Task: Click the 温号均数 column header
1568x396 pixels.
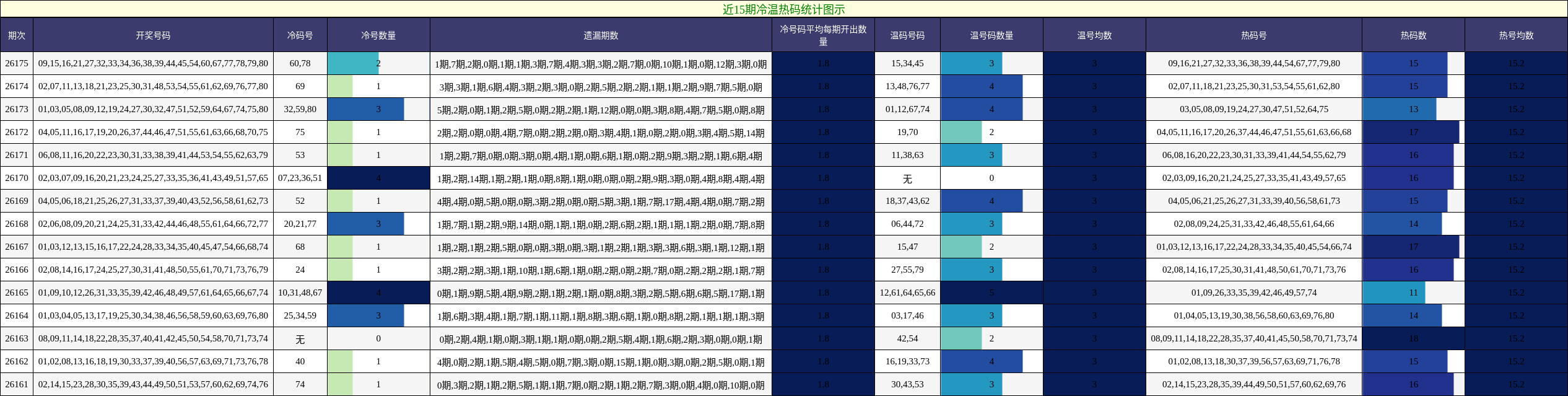Action: 1094,35
